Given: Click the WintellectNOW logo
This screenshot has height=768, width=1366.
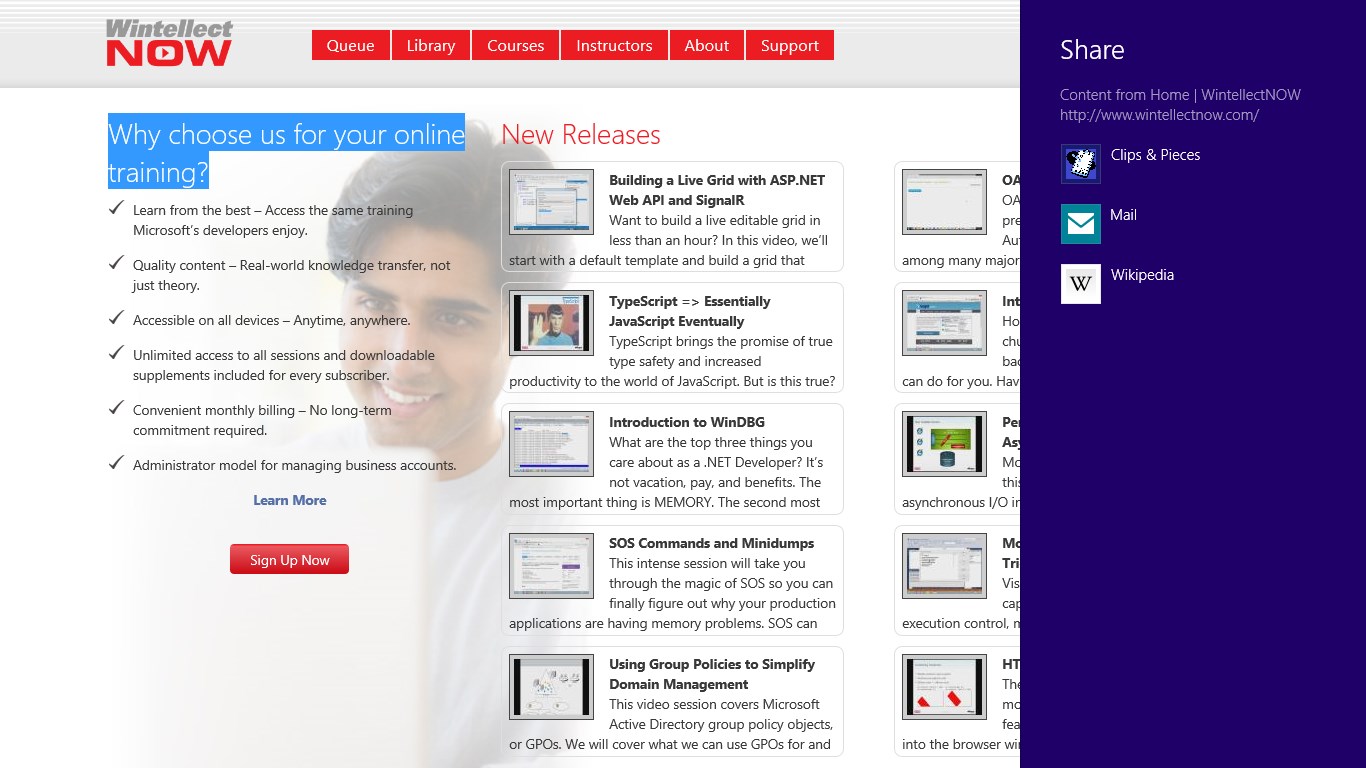Looking at the screenshot, I should (169, 43).
